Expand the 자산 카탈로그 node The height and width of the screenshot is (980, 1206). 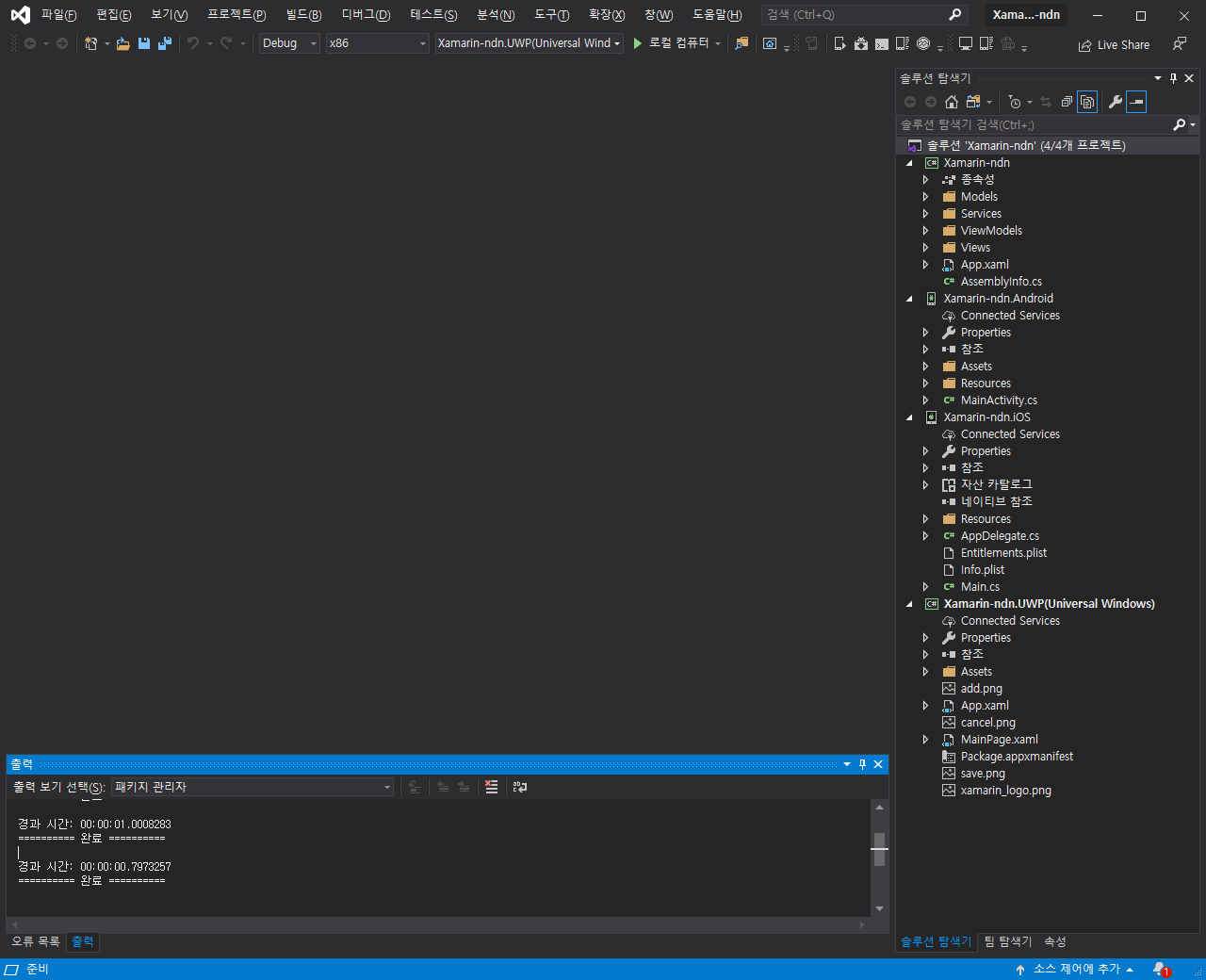926,485
